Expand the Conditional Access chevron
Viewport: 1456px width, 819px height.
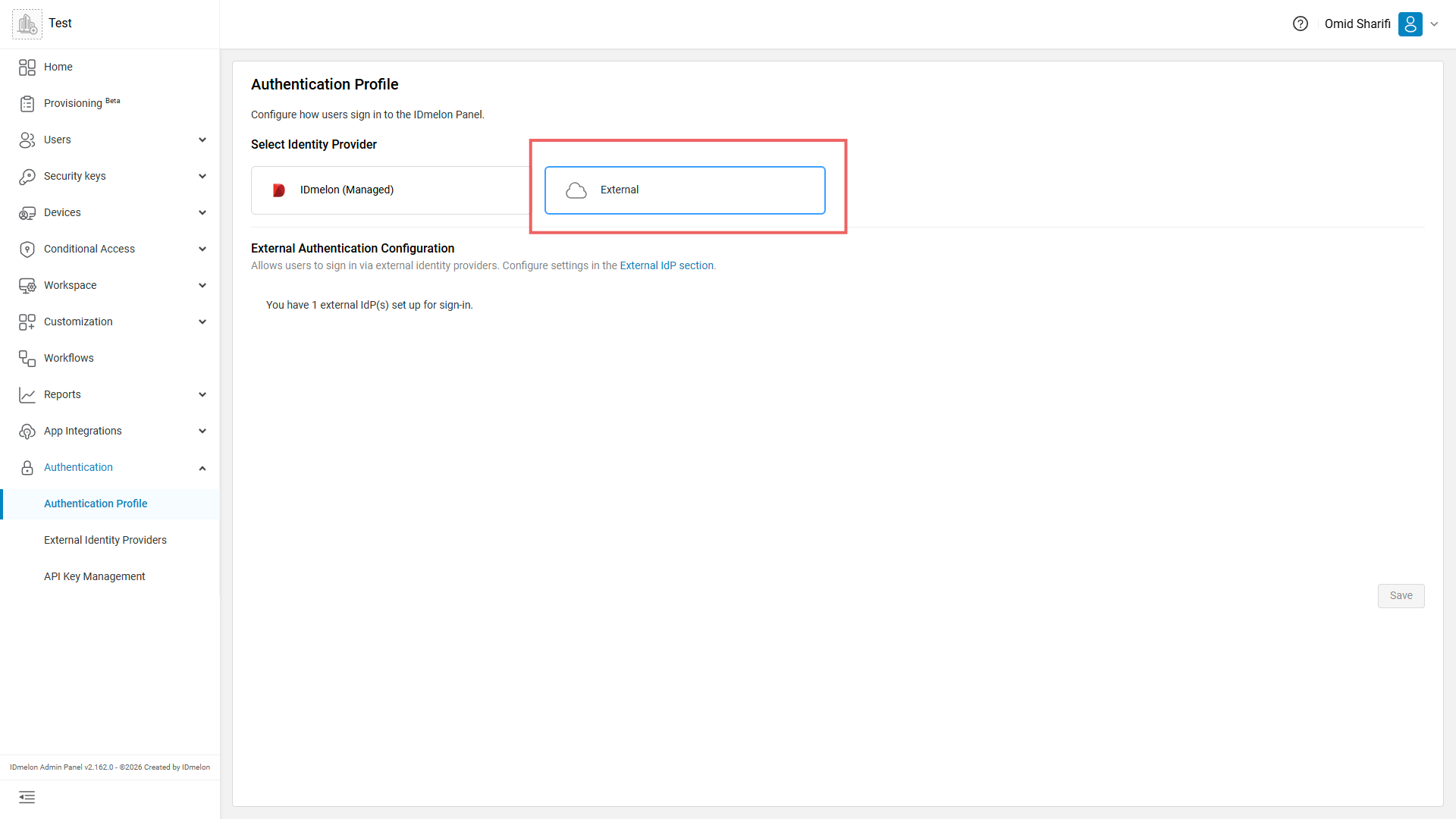tap(202, 249)
